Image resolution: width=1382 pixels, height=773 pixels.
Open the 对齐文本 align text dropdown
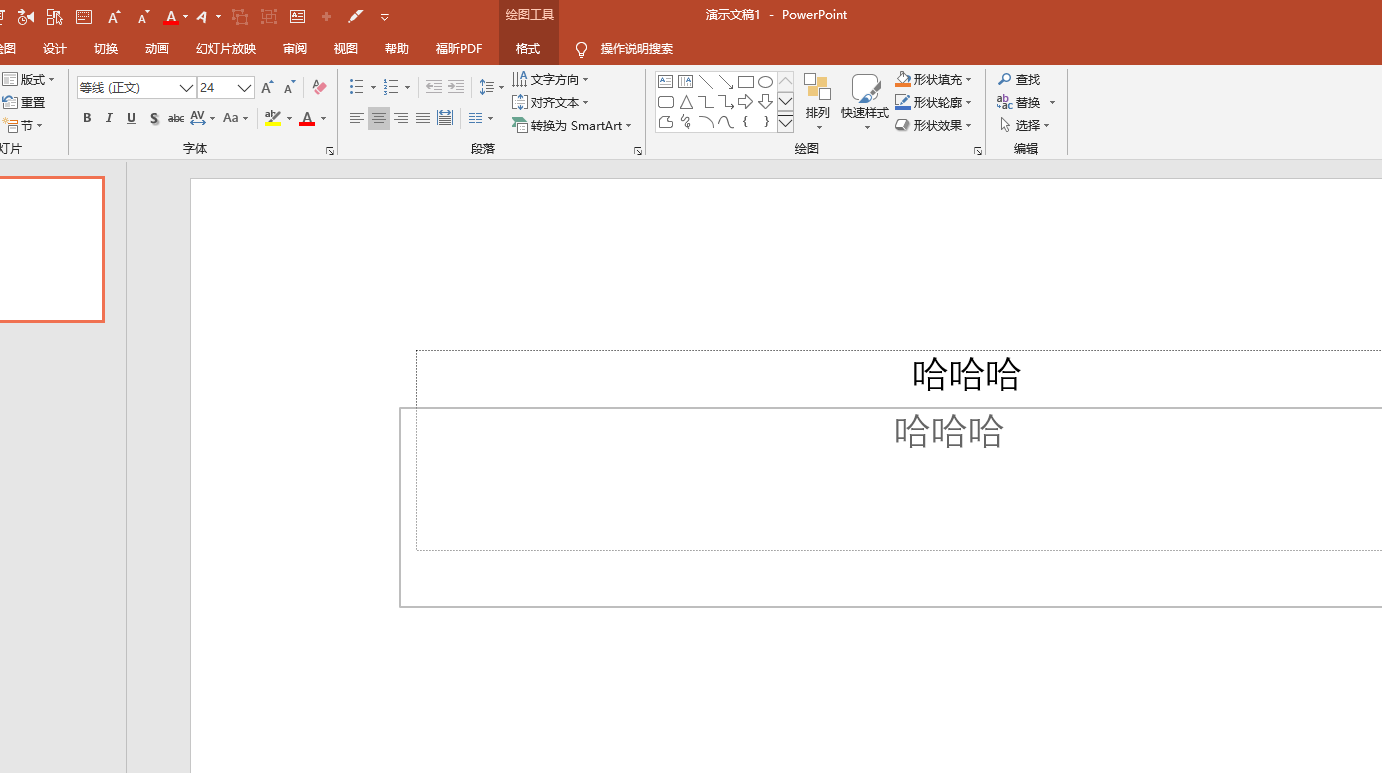[551, 102]
